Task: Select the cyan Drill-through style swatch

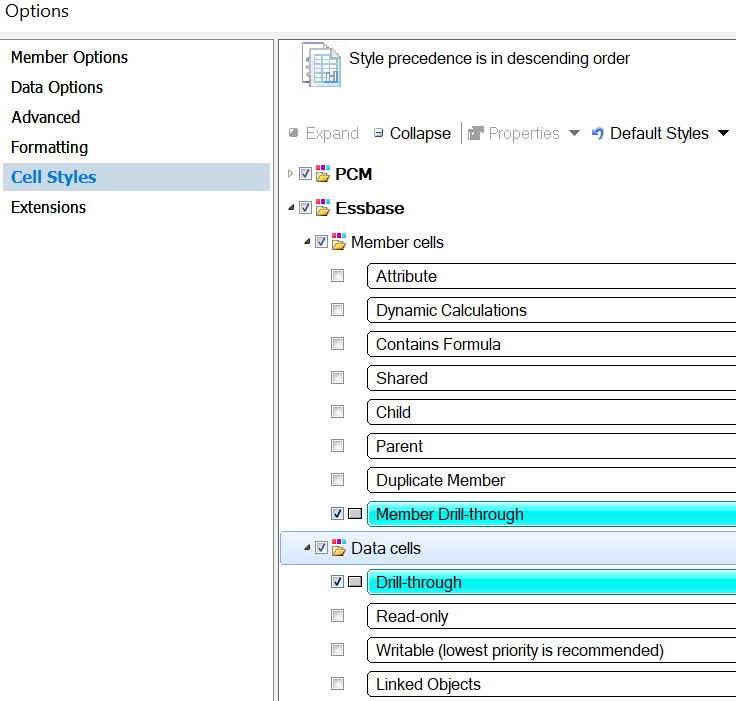Action: click(552, 582)
